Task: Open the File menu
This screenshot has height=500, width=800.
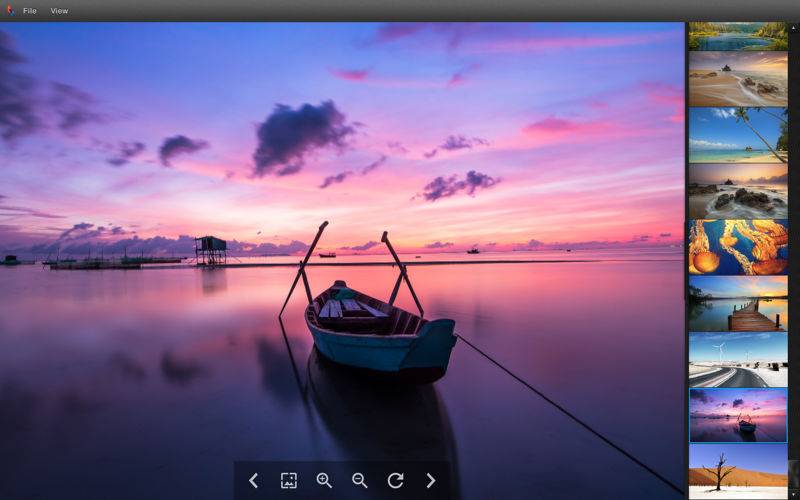Action: (x=30, y=11)
